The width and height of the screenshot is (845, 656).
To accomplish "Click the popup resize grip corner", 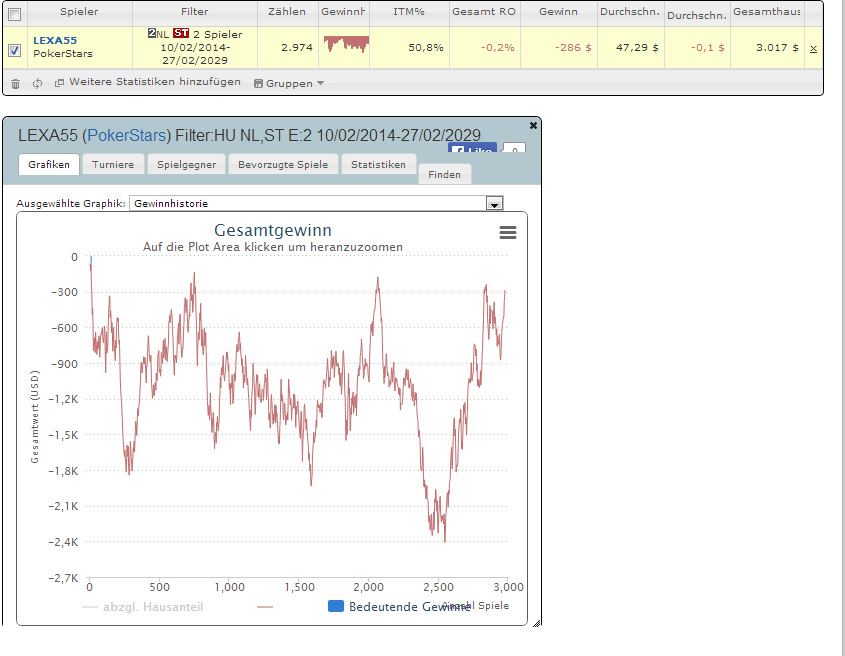I will coord(536,623).
